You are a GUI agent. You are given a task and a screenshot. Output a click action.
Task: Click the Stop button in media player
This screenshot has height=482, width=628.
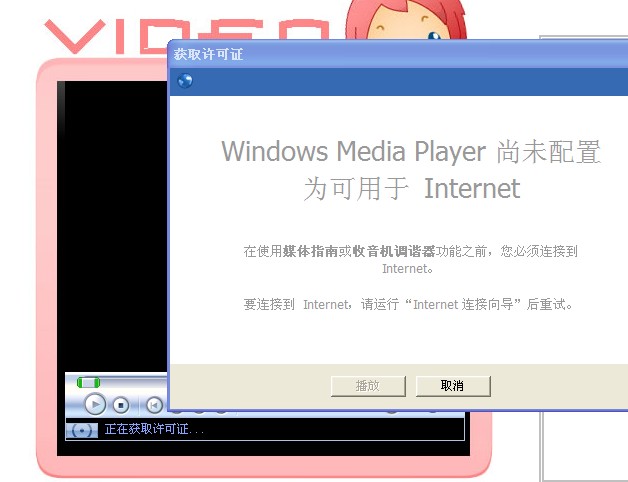tap(121, 405)
